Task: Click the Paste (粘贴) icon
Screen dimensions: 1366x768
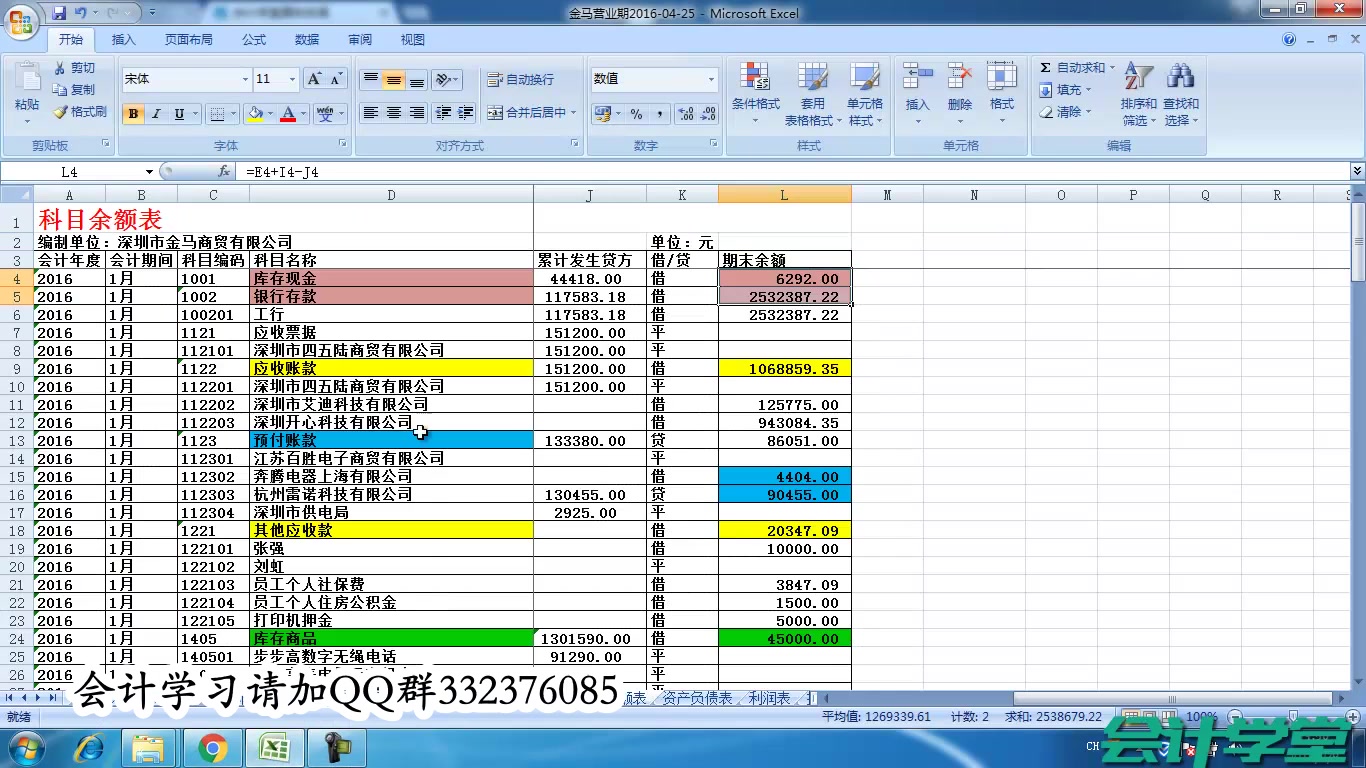Action: pyautogui.click(x=25, y=90)
